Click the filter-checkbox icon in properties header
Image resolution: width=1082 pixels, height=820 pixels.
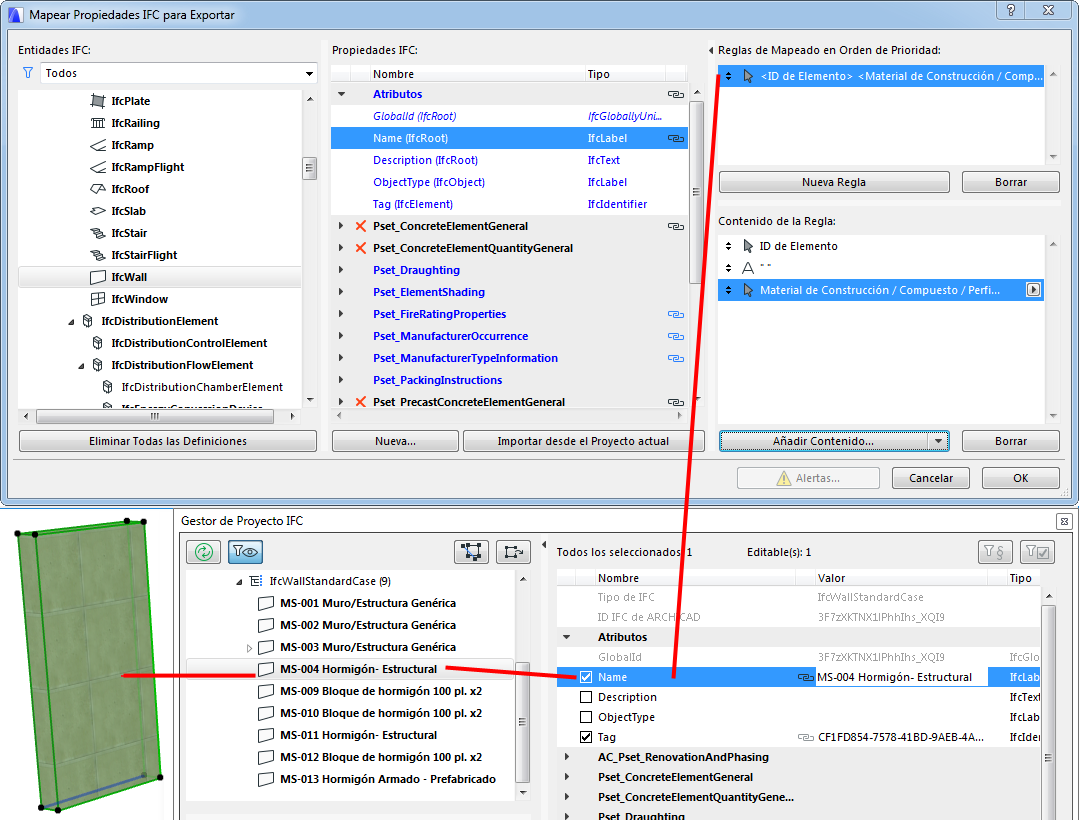point(1037,551)
